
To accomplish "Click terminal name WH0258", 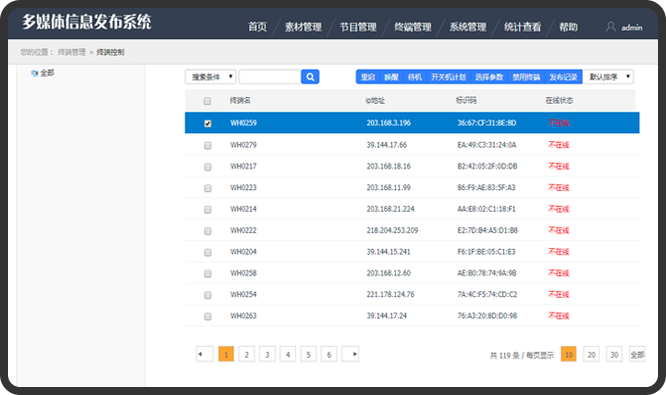I will pos(243,273).
